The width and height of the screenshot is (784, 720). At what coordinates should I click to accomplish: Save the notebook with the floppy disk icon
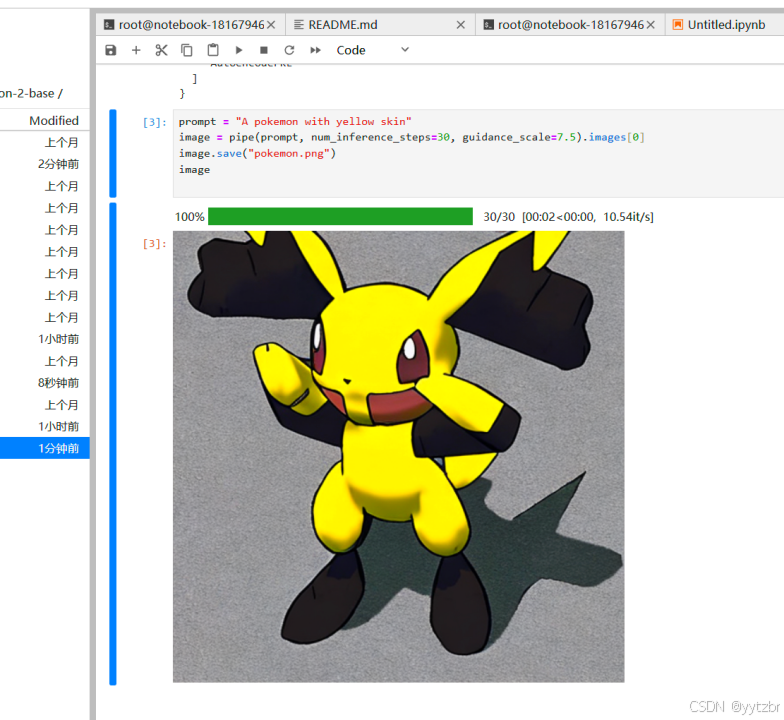point(110,50)
